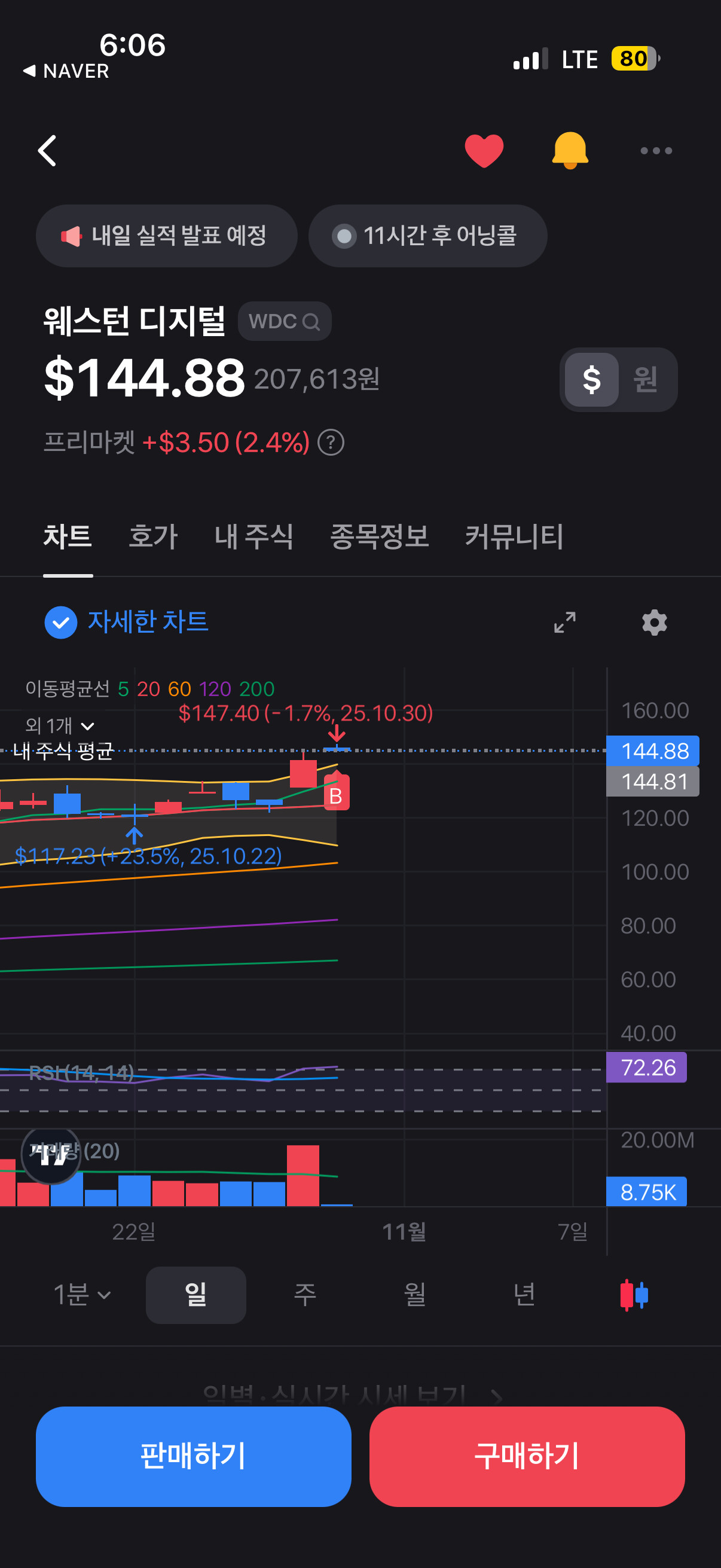Select the 커뮤니티 tab
This screenshot has width=721, height=1568.
point(514,537)
